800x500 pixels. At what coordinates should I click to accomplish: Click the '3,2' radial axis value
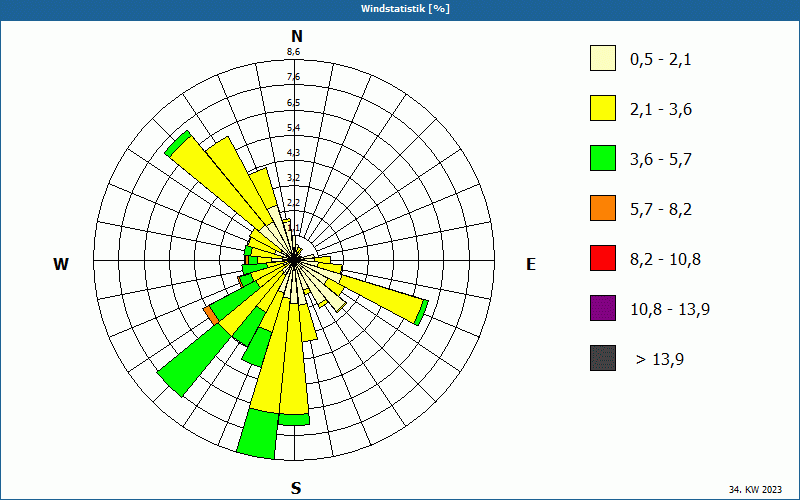293,178
